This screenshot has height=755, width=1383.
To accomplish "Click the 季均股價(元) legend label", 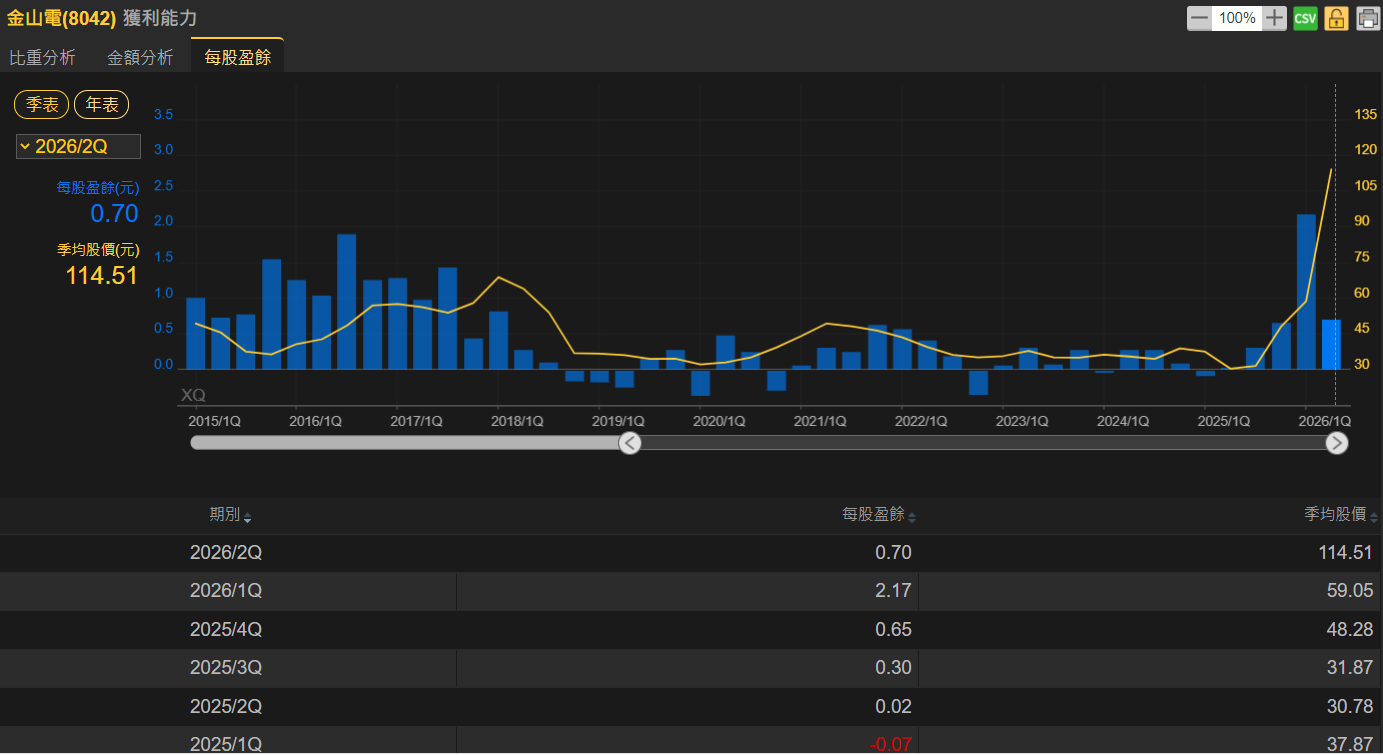I will (98, 250).
